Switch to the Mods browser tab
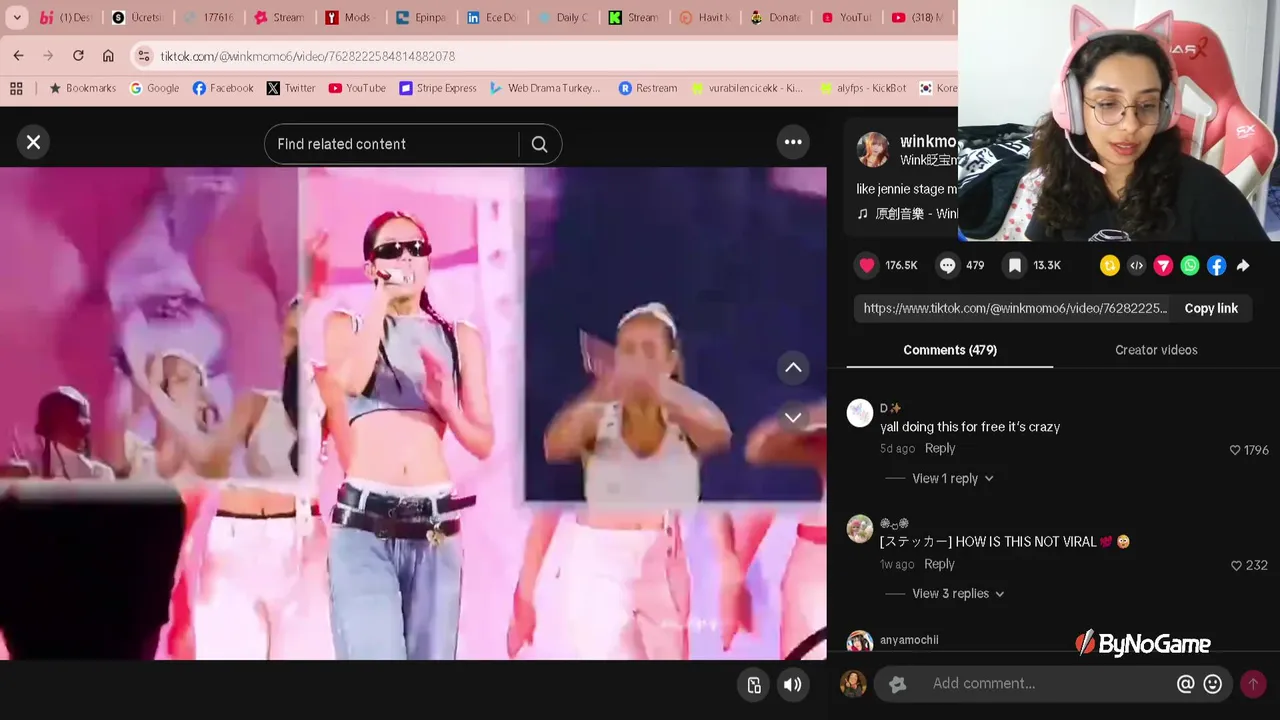Image resolution: width=1280 pixels, height=720 pixels. pyautogui.click(x=348, y=17)
